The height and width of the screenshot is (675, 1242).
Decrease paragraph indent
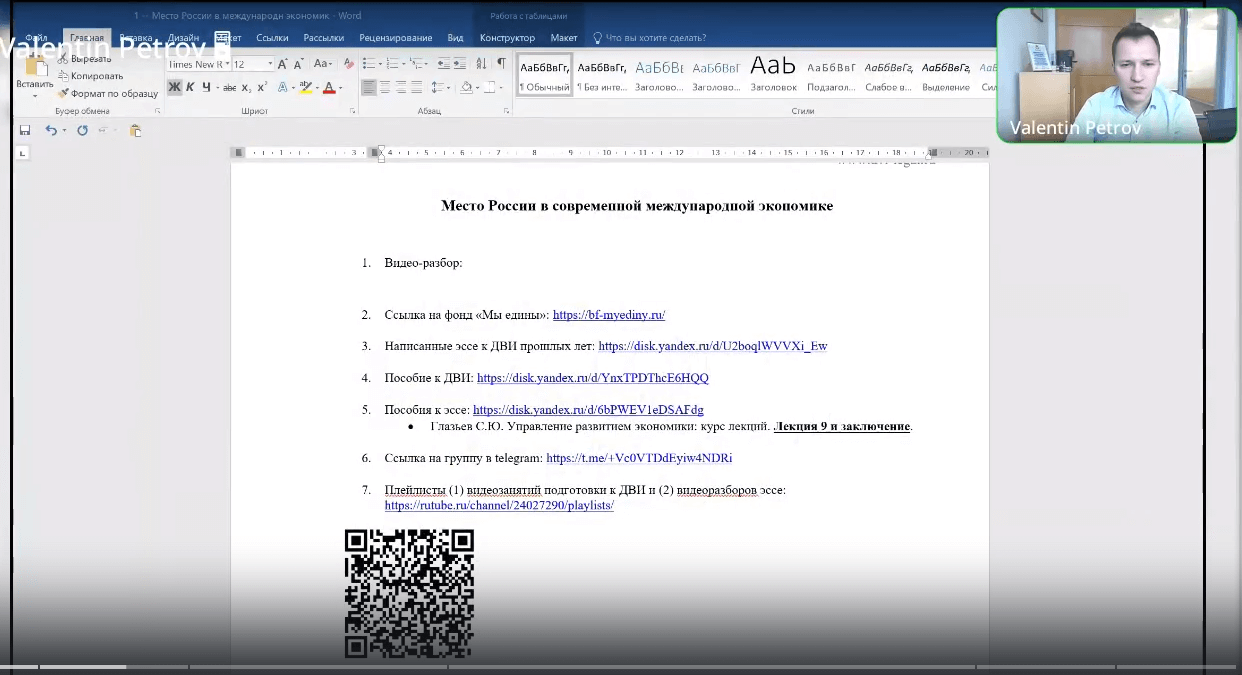444,64
